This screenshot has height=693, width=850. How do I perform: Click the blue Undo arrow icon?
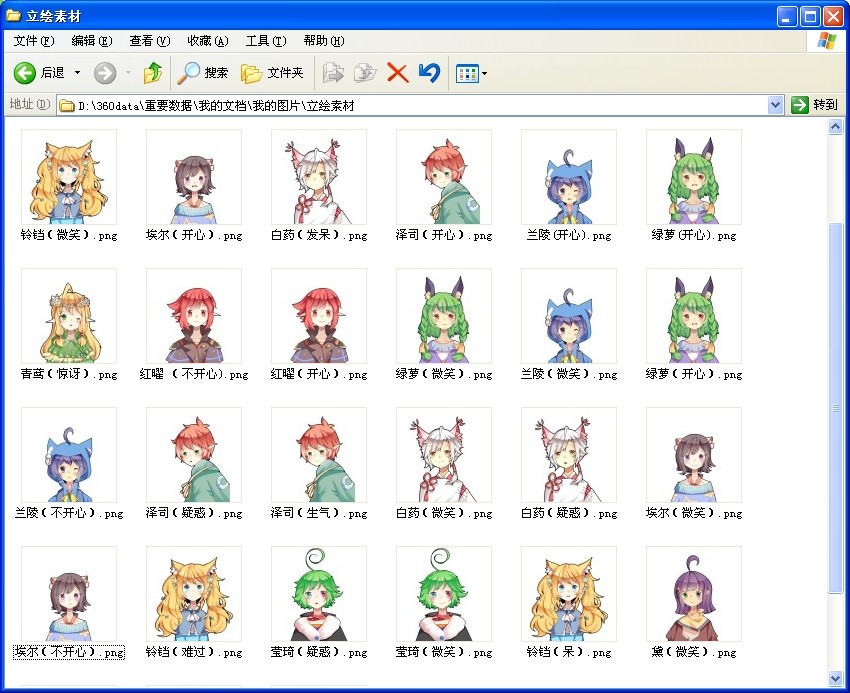point(429,73)
